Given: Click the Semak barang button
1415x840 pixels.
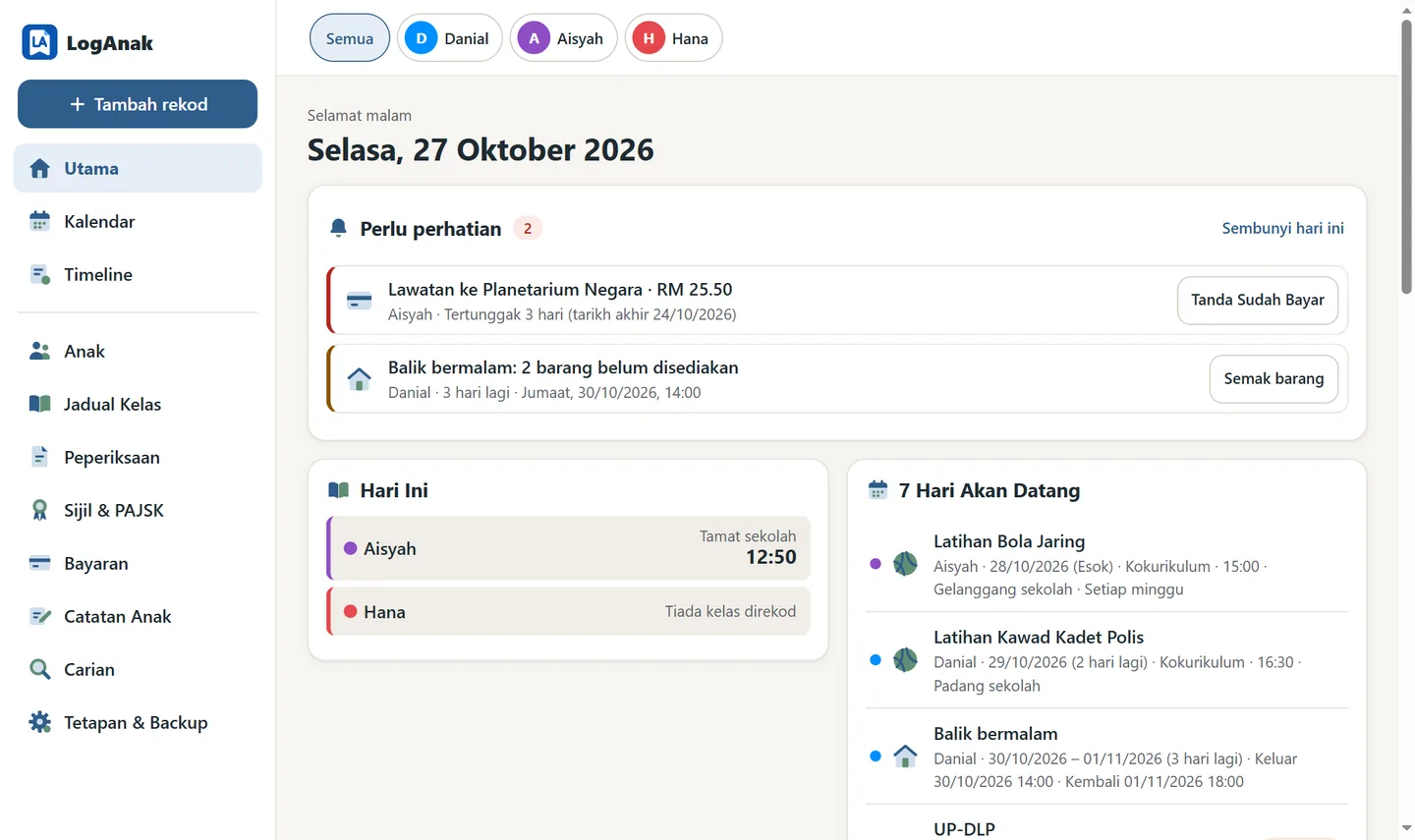Looking at the screenshot, I should tap(1273, 378).
